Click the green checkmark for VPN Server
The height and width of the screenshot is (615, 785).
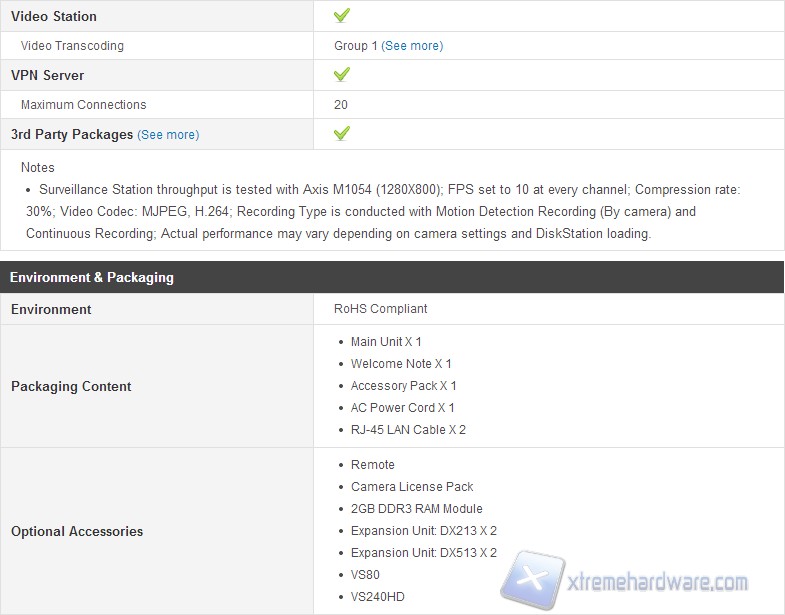341,75
